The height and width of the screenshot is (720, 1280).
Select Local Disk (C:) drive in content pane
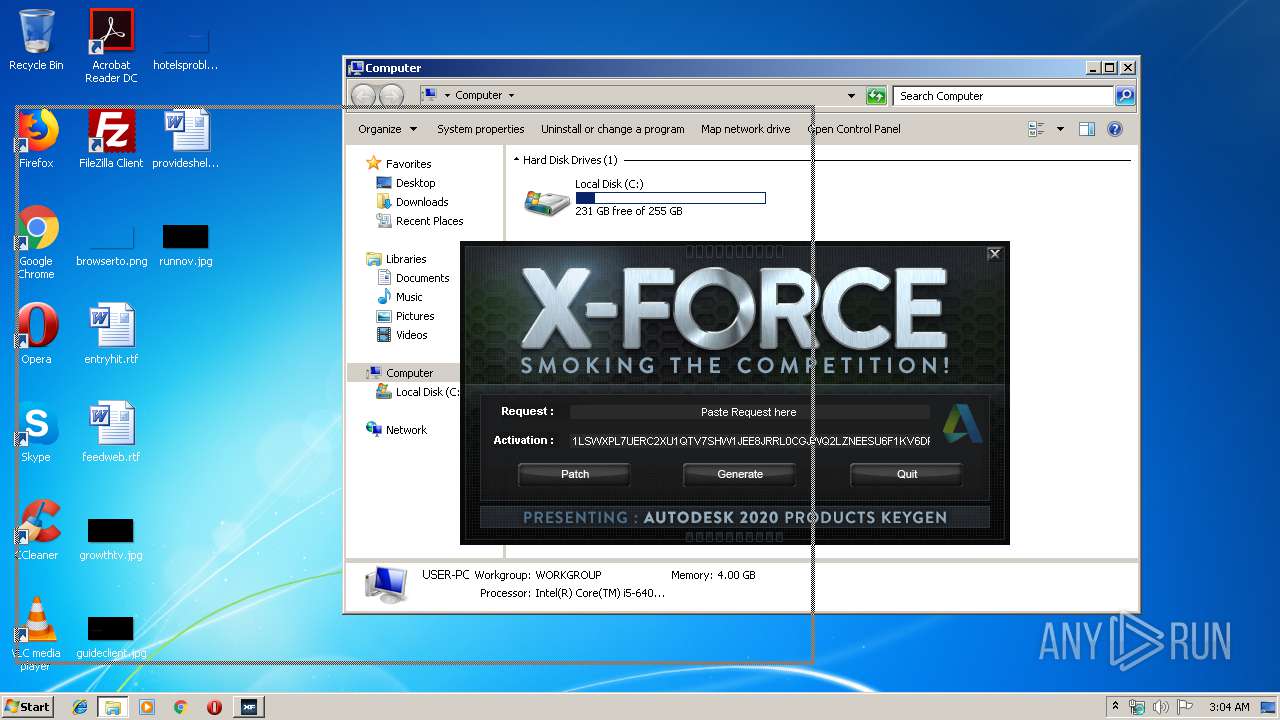[645, 198]
